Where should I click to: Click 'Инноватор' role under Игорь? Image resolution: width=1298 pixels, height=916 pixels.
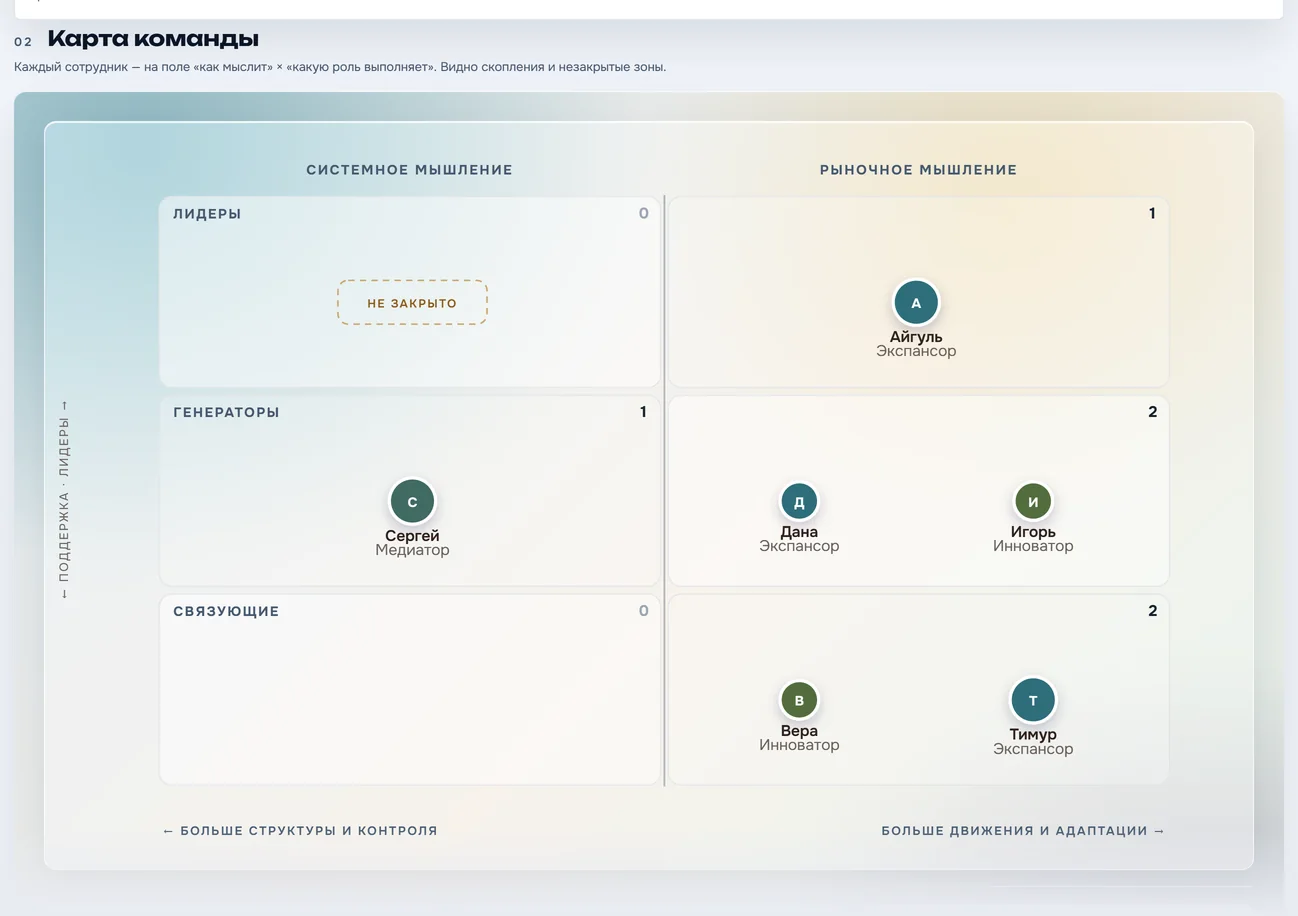pos(1033,546)
